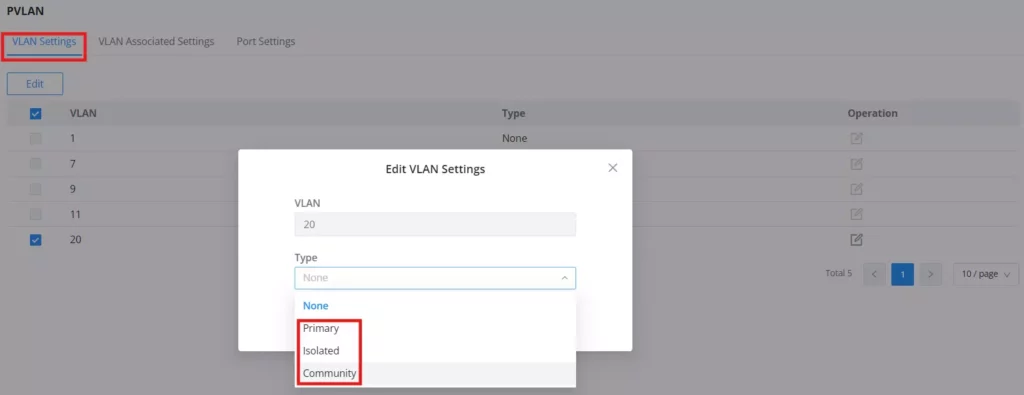
Task: Open the 10 / page size dropdown
Action: tap(985, 274)
